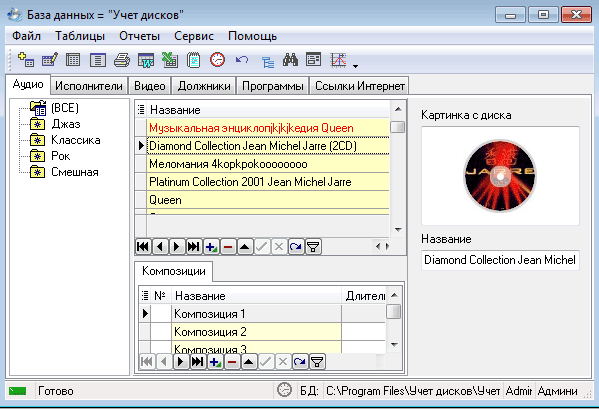599x409 pixels.
Task: Select the Джаз category folder
Action: tap(66, 124)
